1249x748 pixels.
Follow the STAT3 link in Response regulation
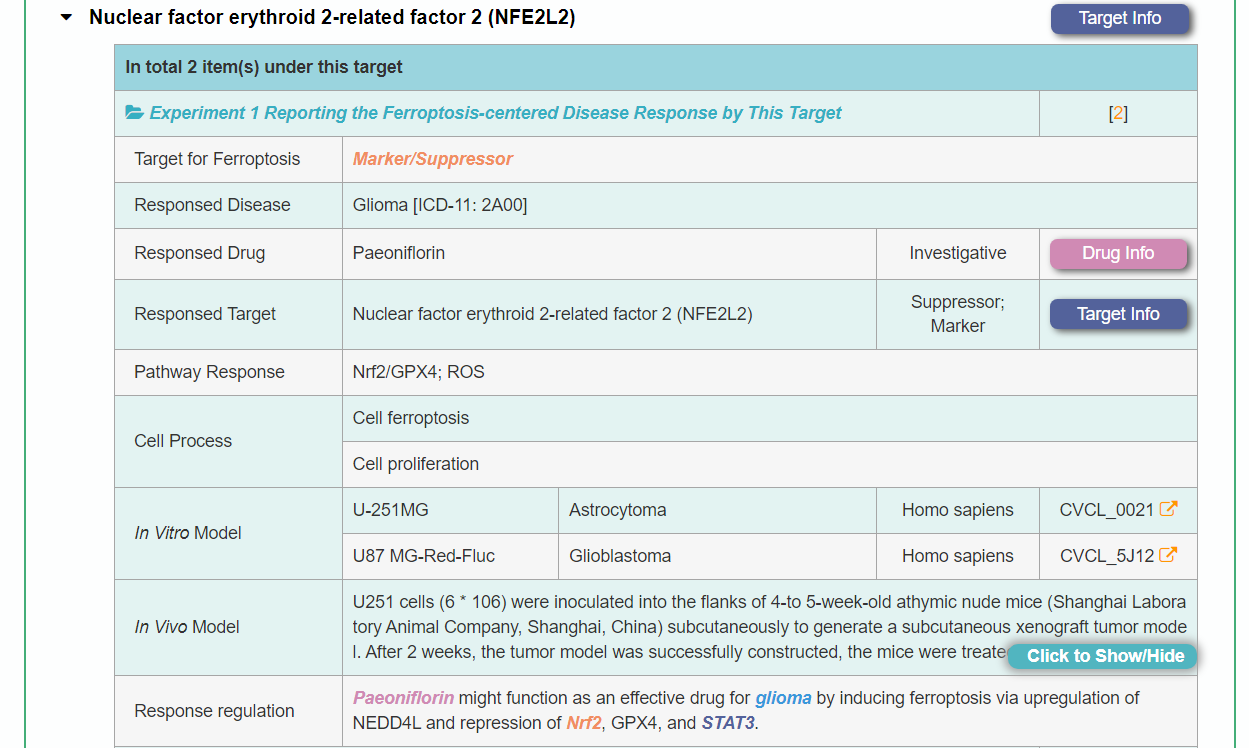click(727, 722)
